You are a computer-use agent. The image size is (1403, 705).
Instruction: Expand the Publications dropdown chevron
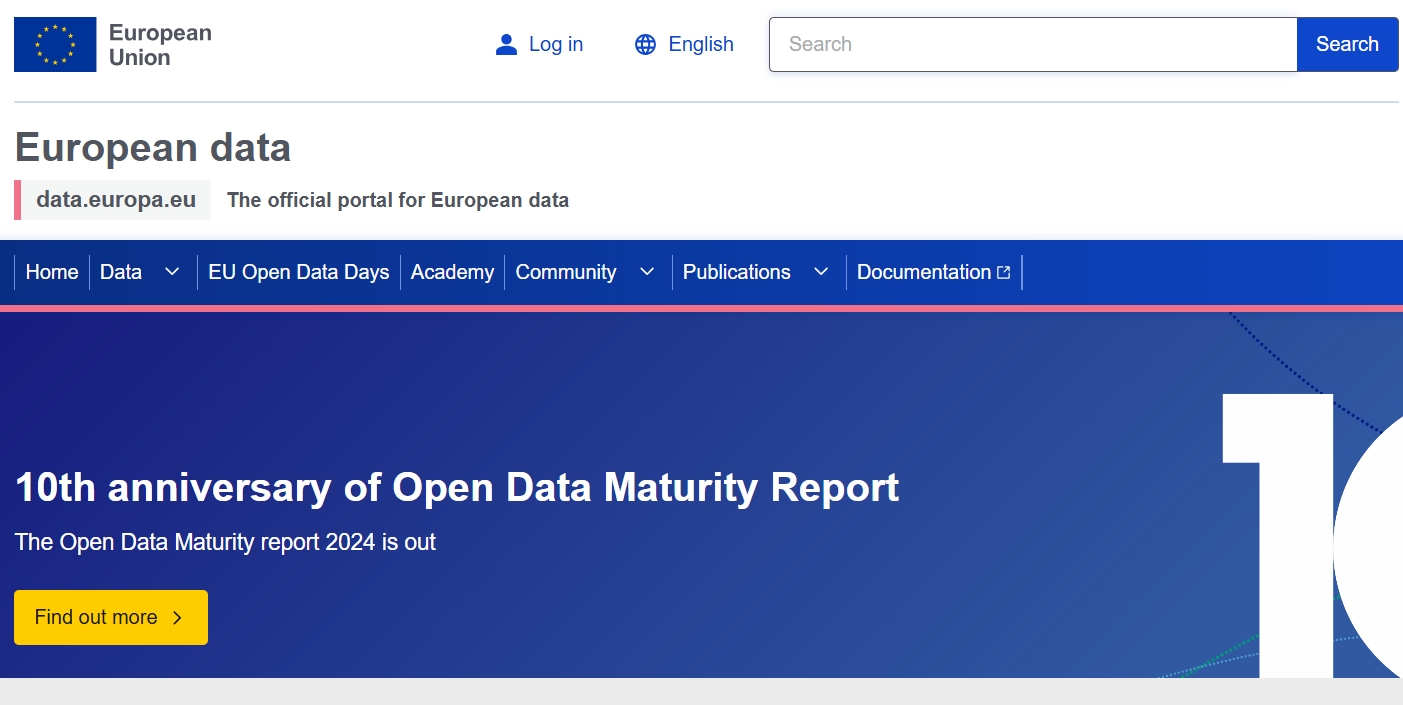[821, 272]
